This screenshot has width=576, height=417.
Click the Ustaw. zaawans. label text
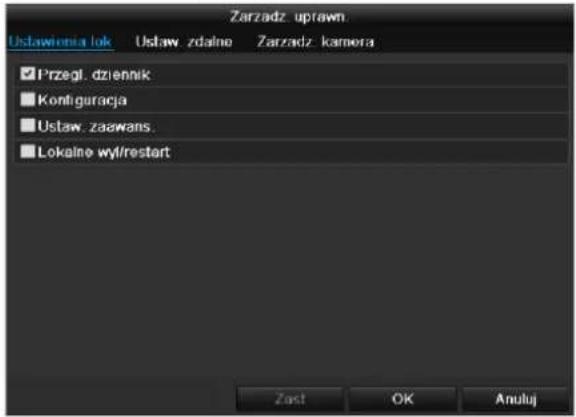tap(97, 126)
